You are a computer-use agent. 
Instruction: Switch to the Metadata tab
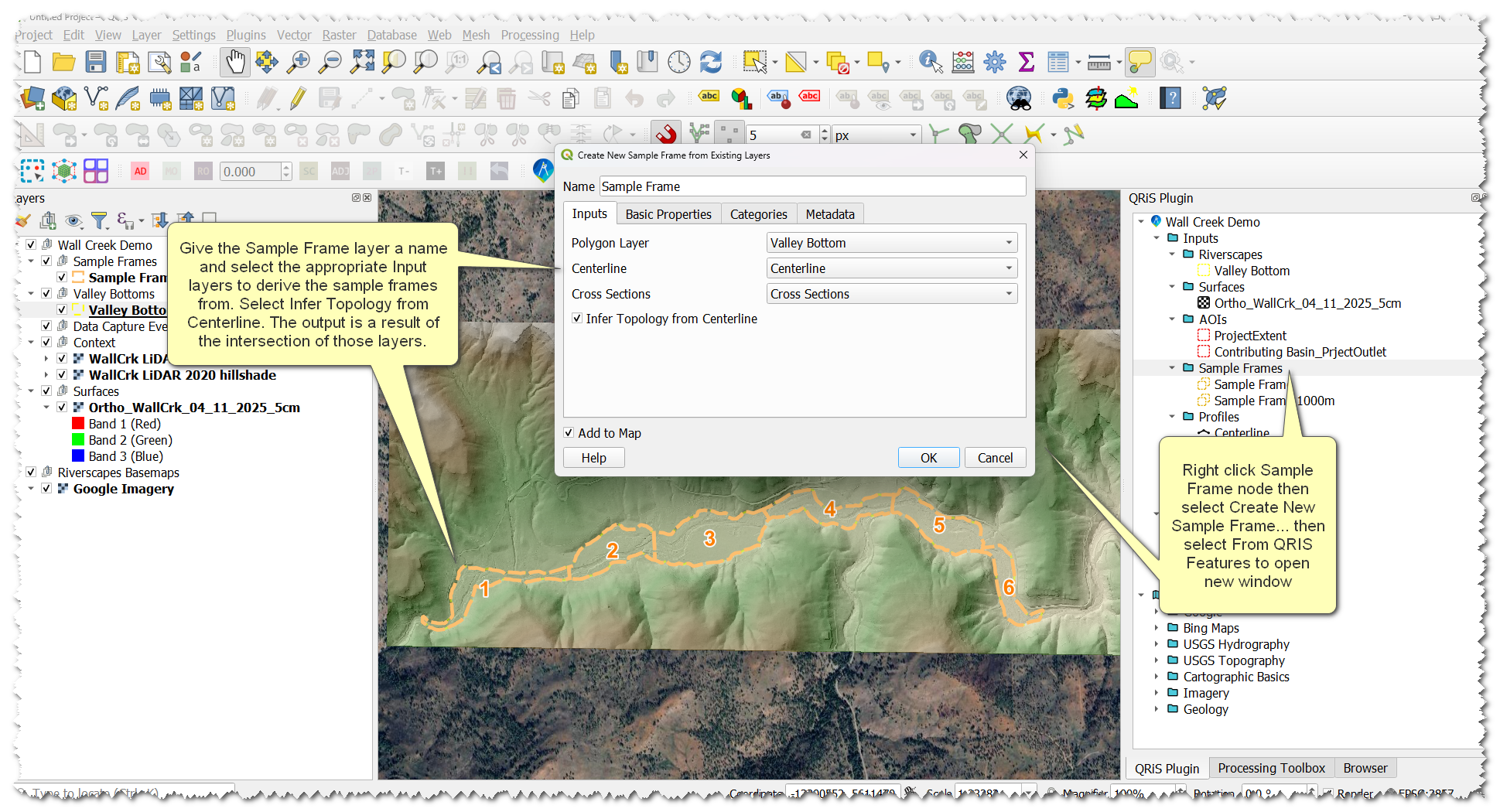click(830, 214)
